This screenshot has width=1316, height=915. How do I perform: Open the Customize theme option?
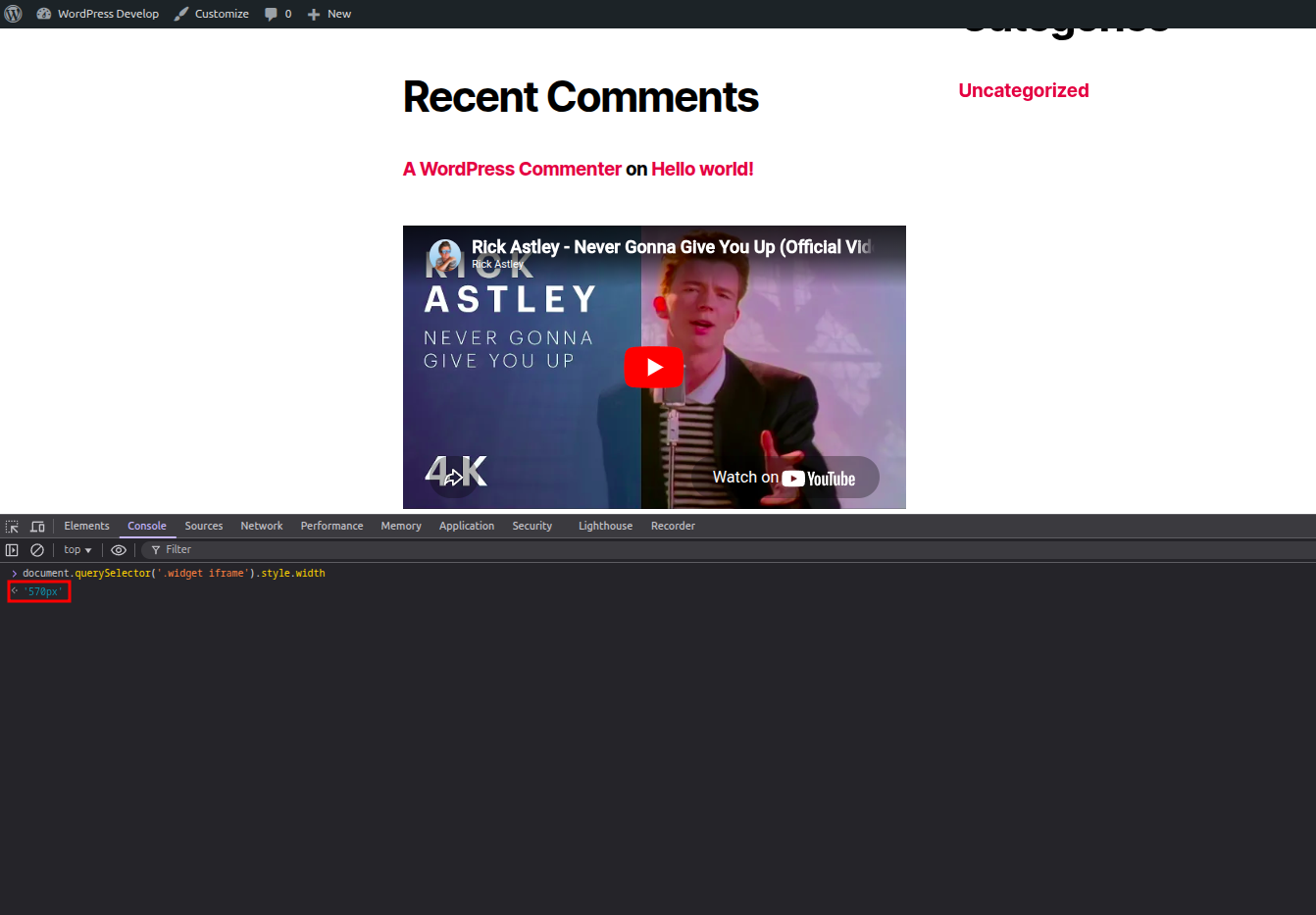(212, 14)
